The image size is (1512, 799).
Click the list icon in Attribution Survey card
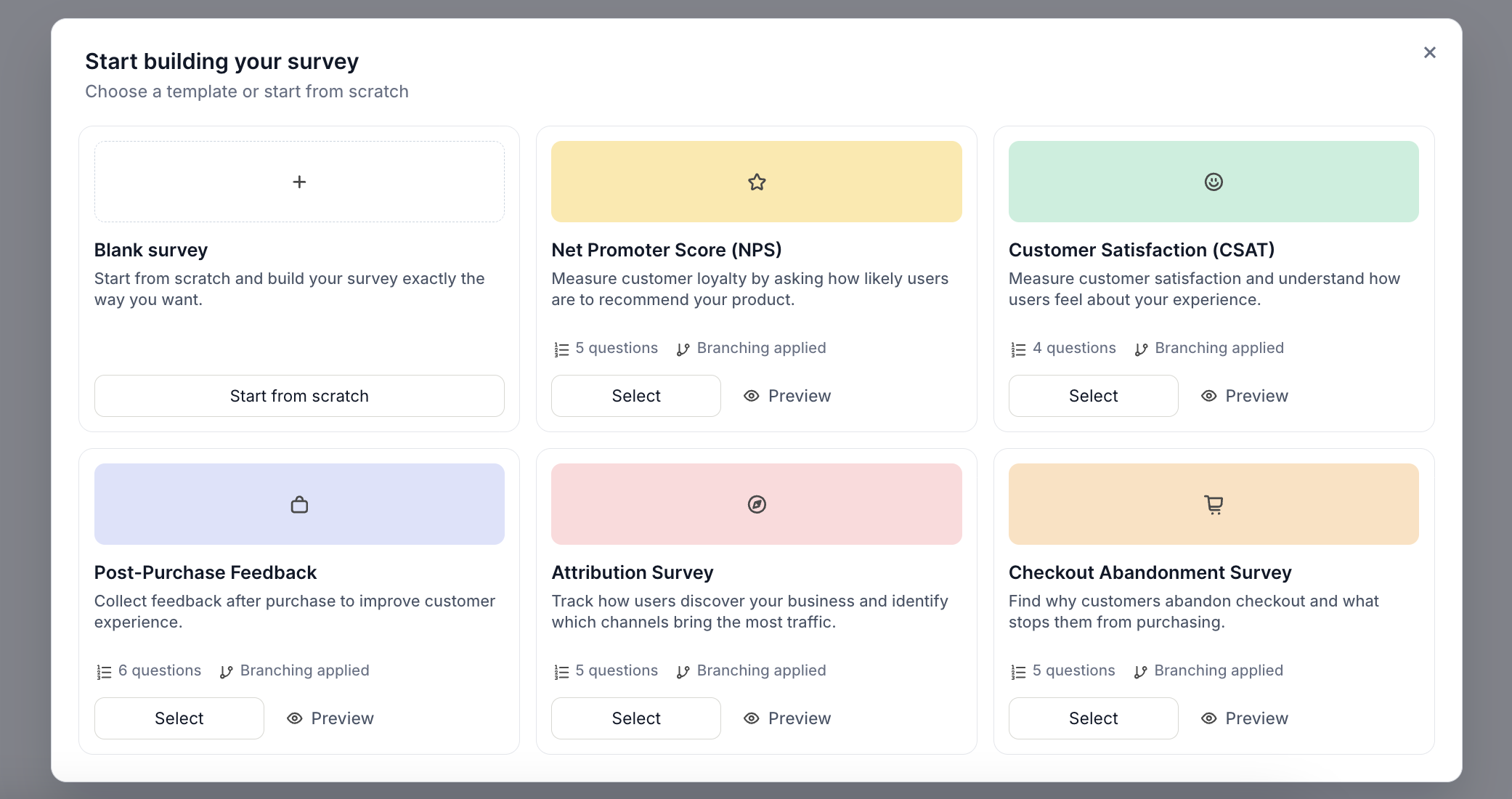(561, 672)
